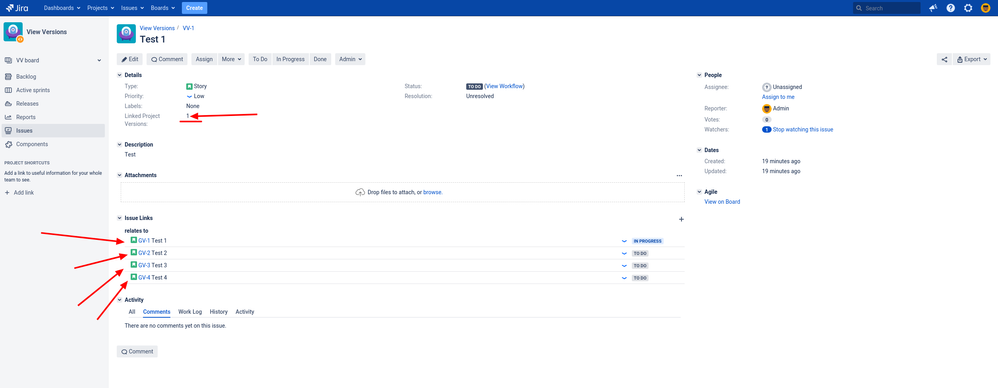Transition issue to In Progress
Viewport: 998px width, 388px height.
[x=290, y=59]
